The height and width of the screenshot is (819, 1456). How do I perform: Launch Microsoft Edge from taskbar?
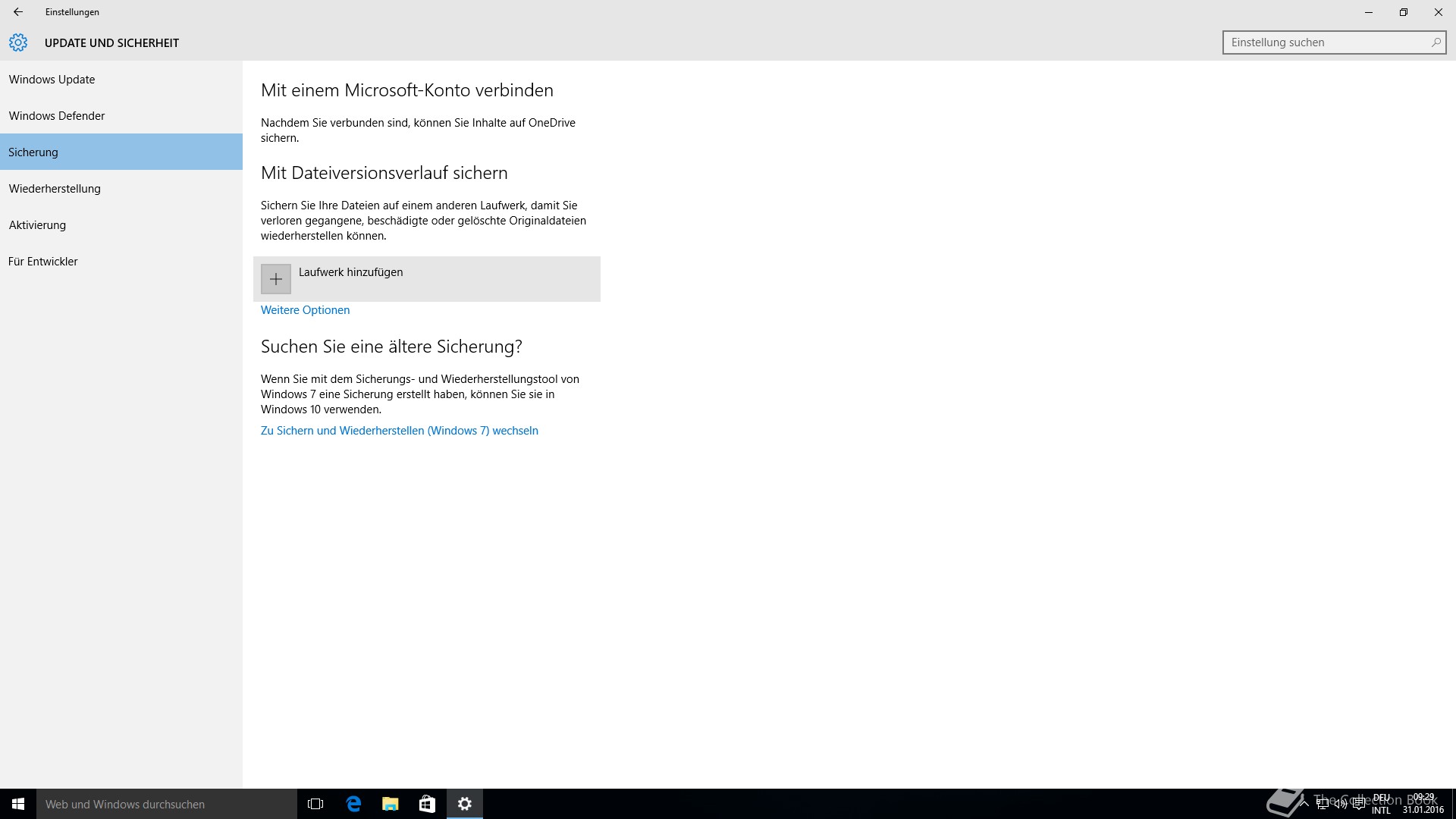pos(353,804)
